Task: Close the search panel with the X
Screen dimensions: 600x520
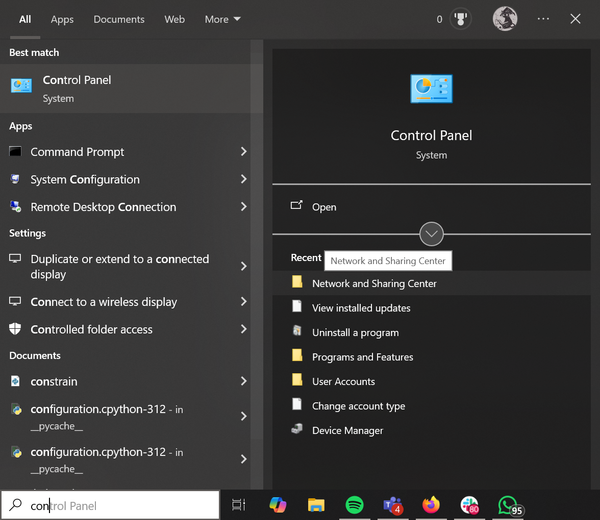Action: coord(575,19)
